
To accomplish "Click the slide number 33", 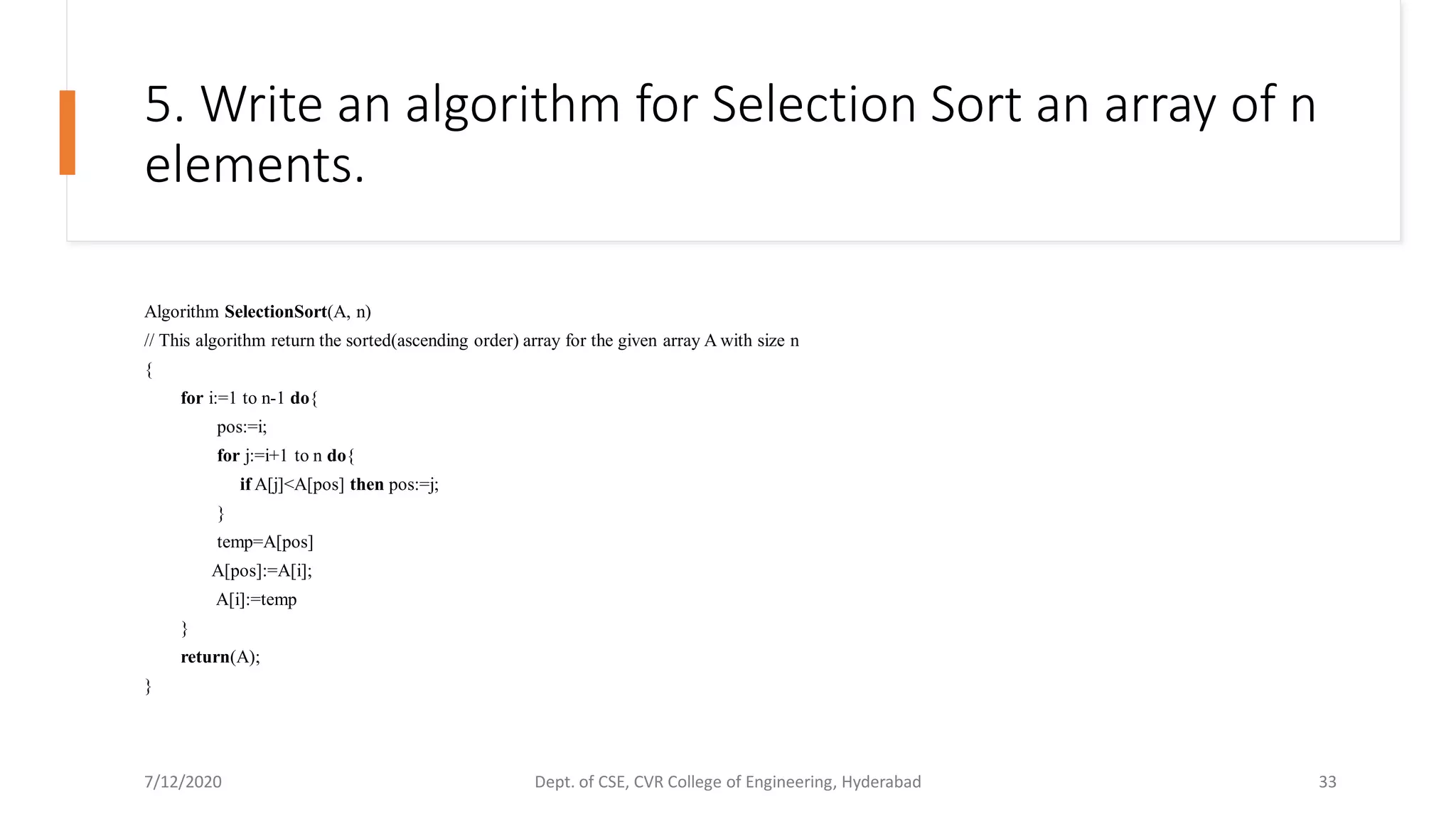I will 1327,782.
